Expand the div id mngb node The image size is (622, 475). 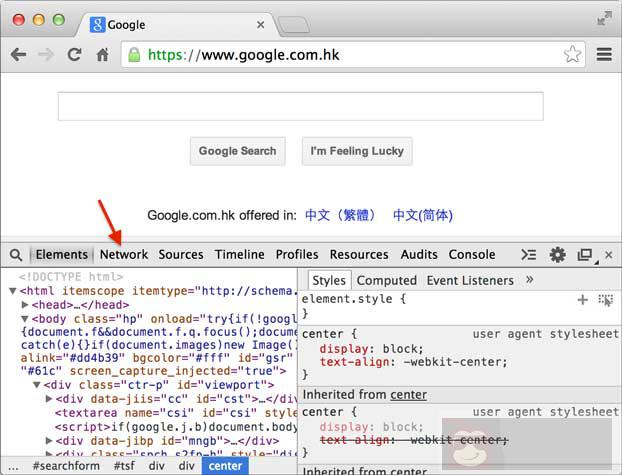pos(49,440)
